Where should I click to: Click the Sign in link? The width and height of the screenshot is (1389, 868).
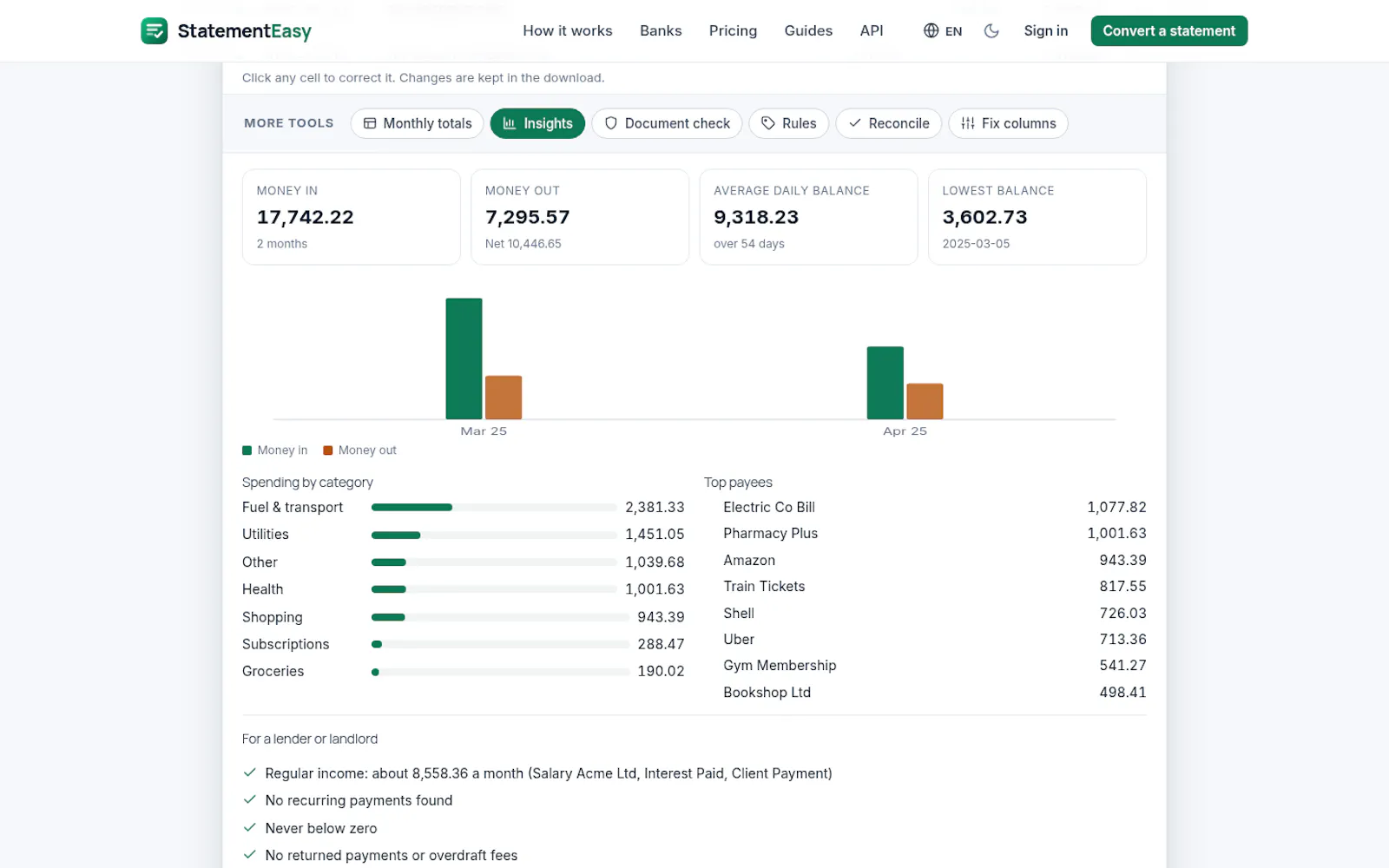point(1046,30)
